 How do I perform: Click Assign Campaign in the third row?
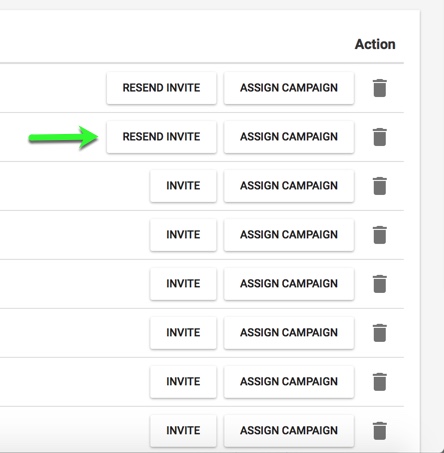coord(289,186)
